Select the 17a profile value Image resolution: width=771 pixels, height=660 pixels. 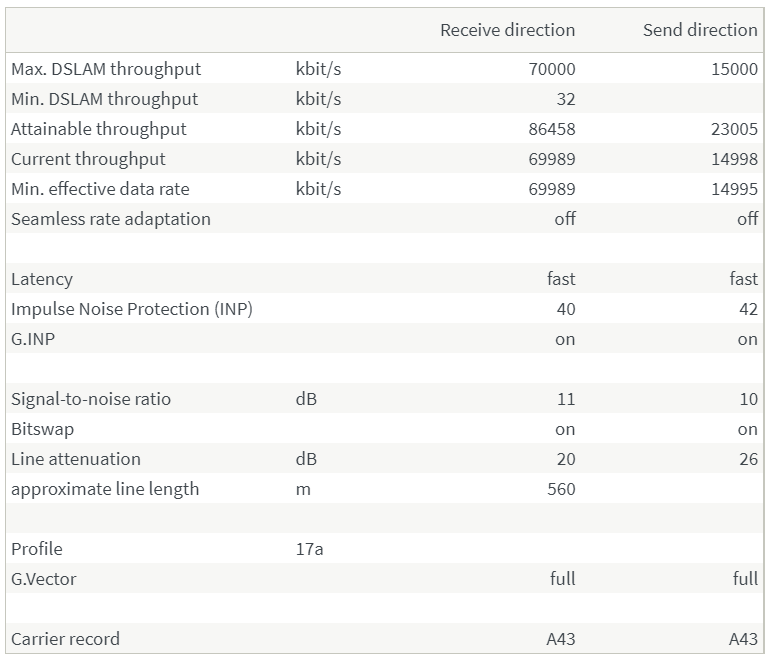(x=309, y=549)
